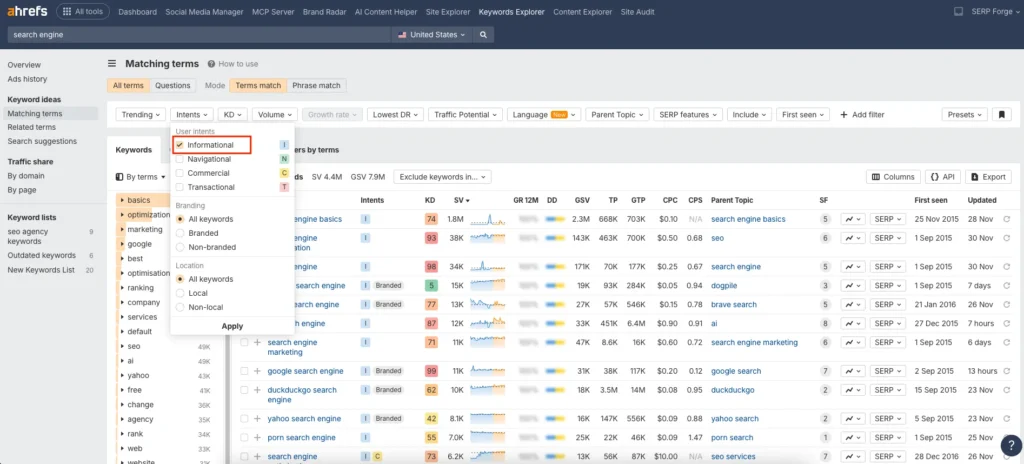This screenshot has height=464, width=1024.
Task: Click the yellow KD 42 badge
Action: (431, 419)
